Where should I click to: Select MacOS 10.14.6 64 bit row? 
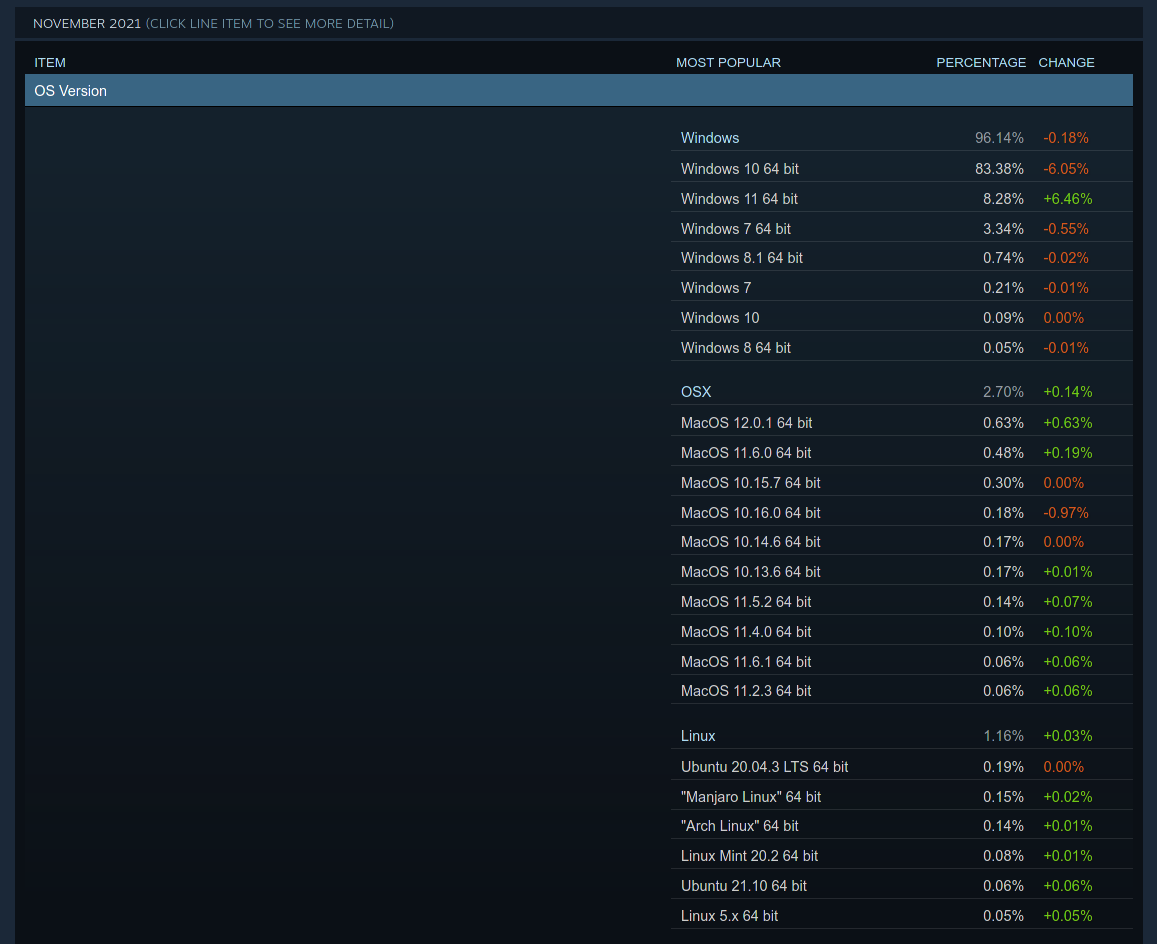(x=902, y=542)
